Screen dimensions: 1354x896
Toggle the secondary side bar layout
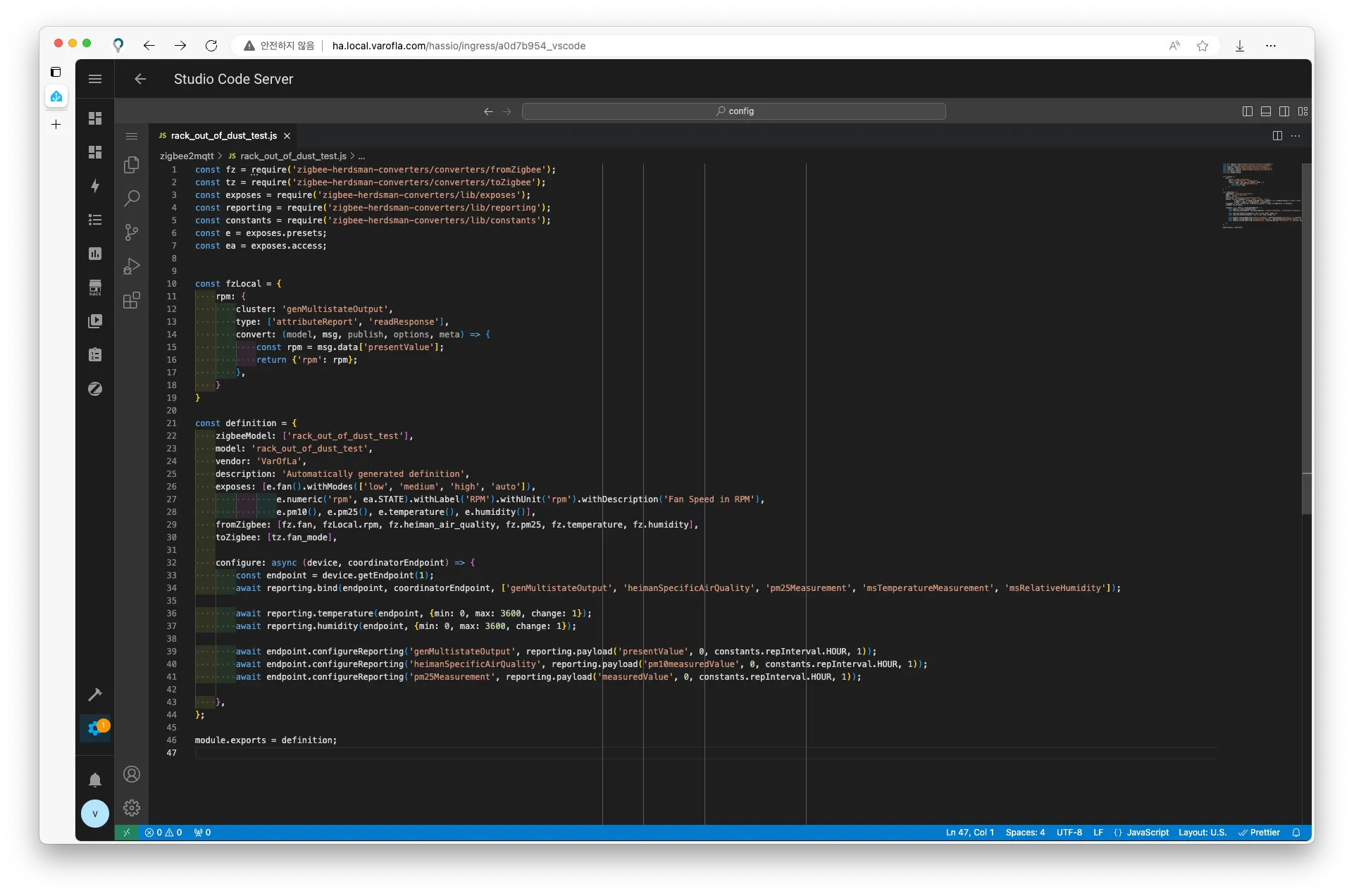(1284, 111)
